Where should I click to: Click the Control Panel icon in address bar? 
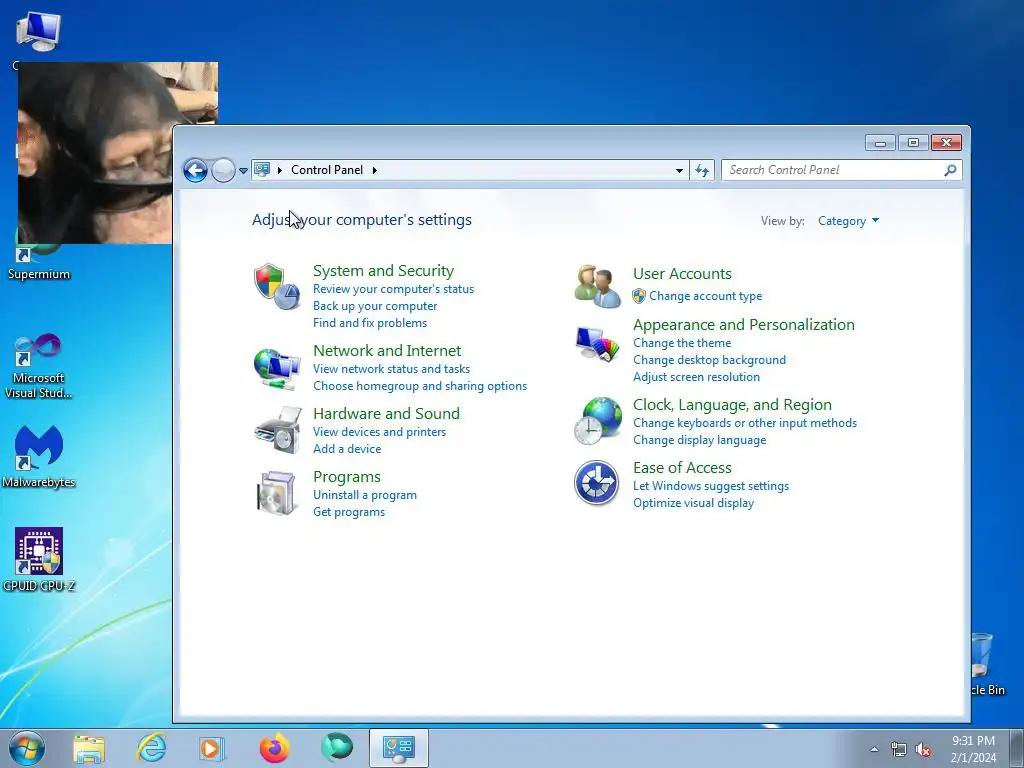click(x=262, y=170)
